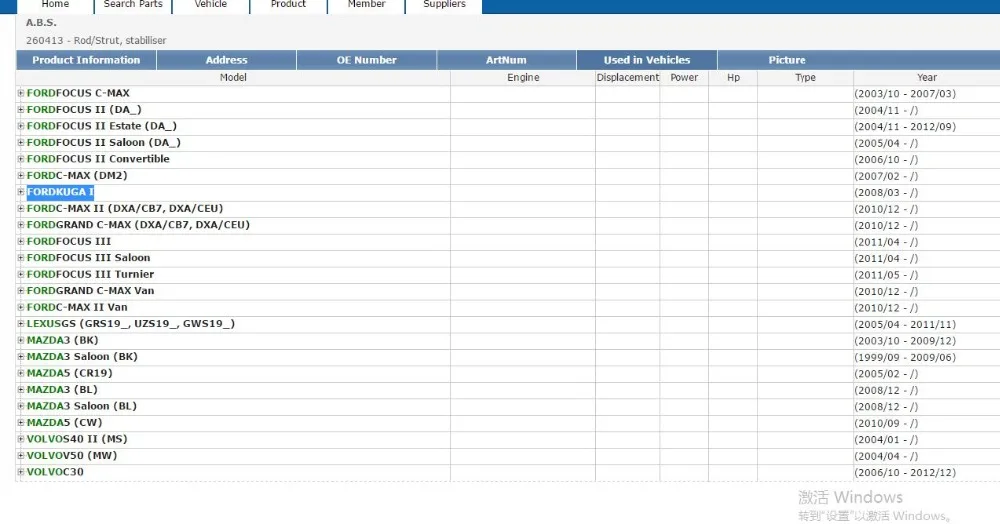
Task: Open VOLVO S40 II (MS) model link
Action: point(77,439)
